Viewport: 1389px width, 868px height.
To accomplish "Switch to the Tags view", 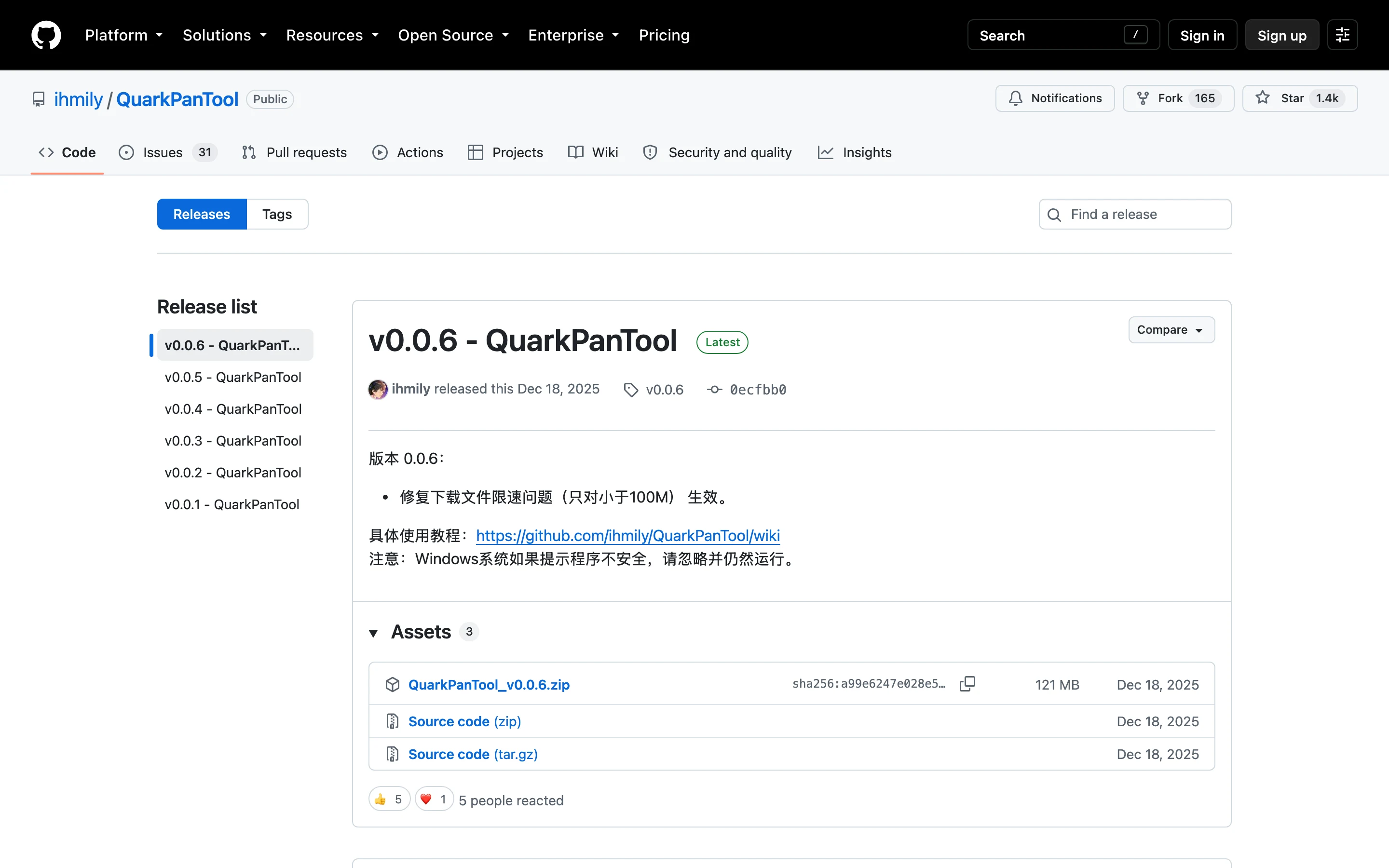I will [277, 214].
